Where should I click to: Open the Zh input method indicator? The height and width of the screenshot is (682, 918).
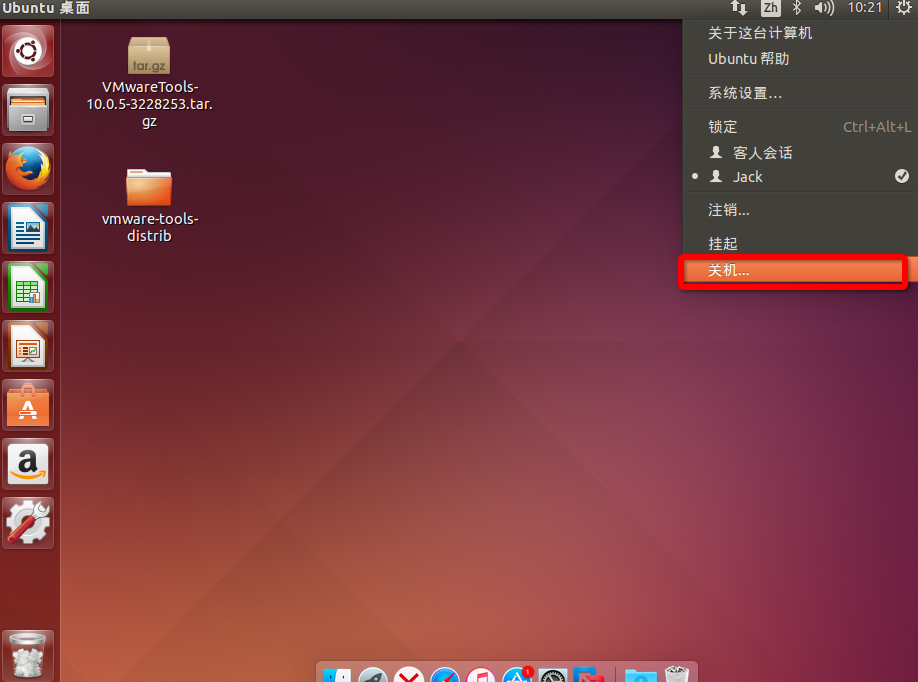770,8
